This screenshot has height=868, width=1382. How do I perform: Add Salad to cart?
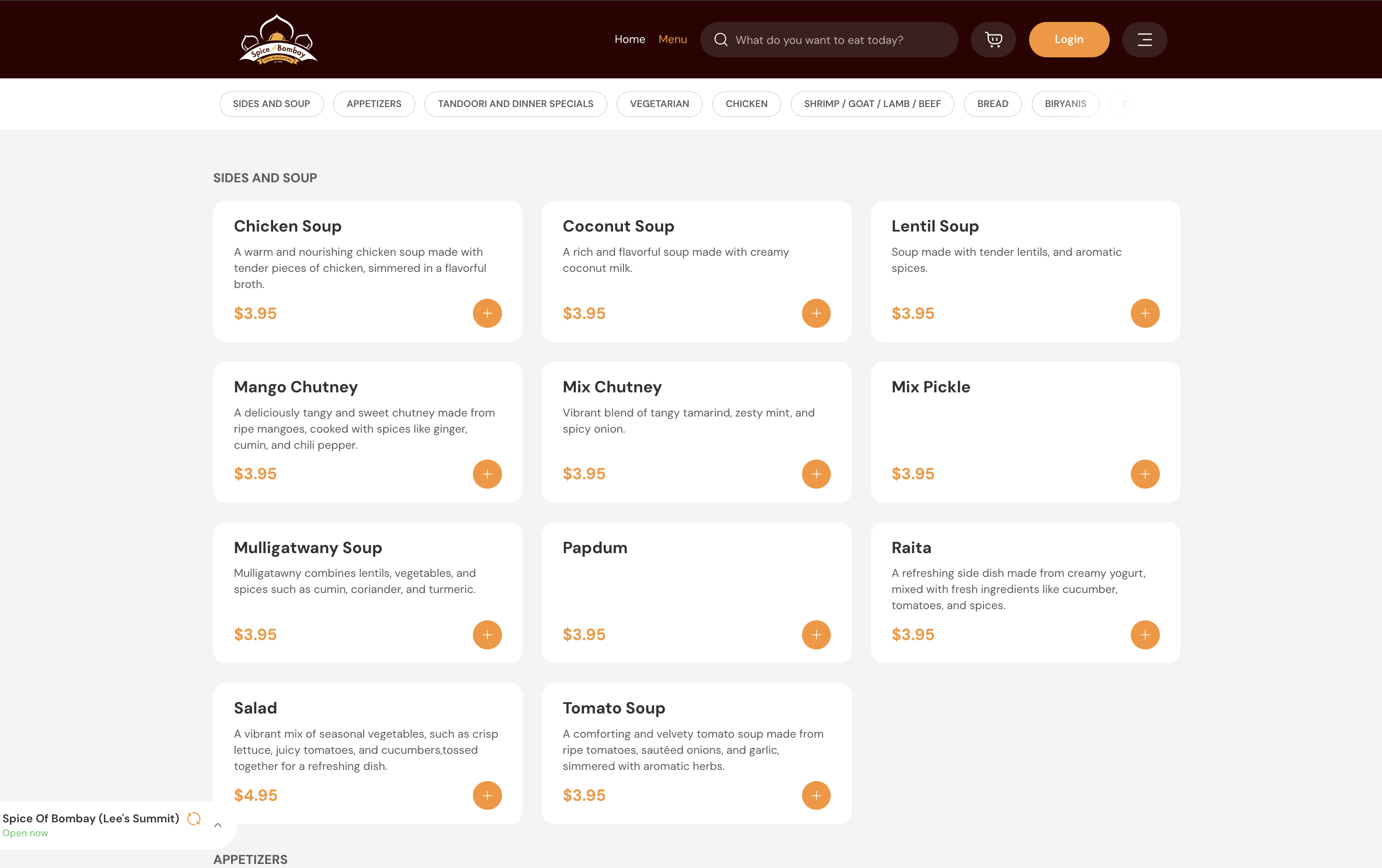(x=487, y=795)
